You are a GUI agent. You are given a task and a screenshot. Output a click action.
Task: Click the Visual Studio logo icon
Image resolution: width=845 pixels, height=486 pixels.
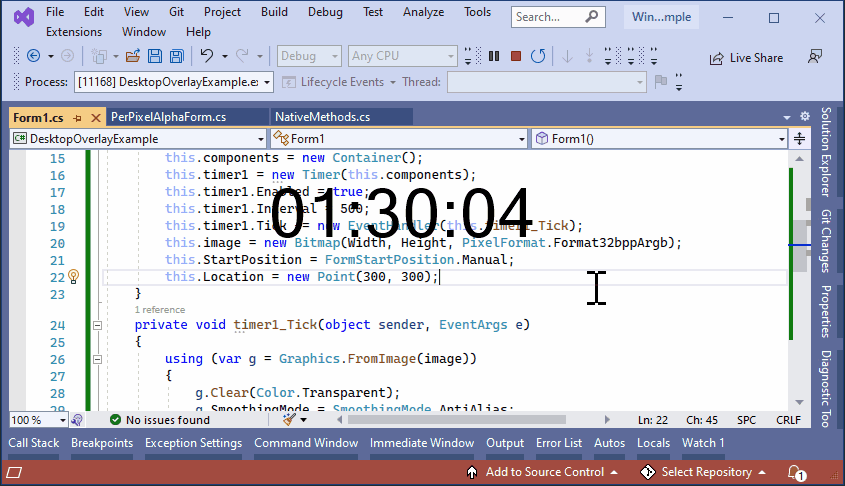coord(24,17)
